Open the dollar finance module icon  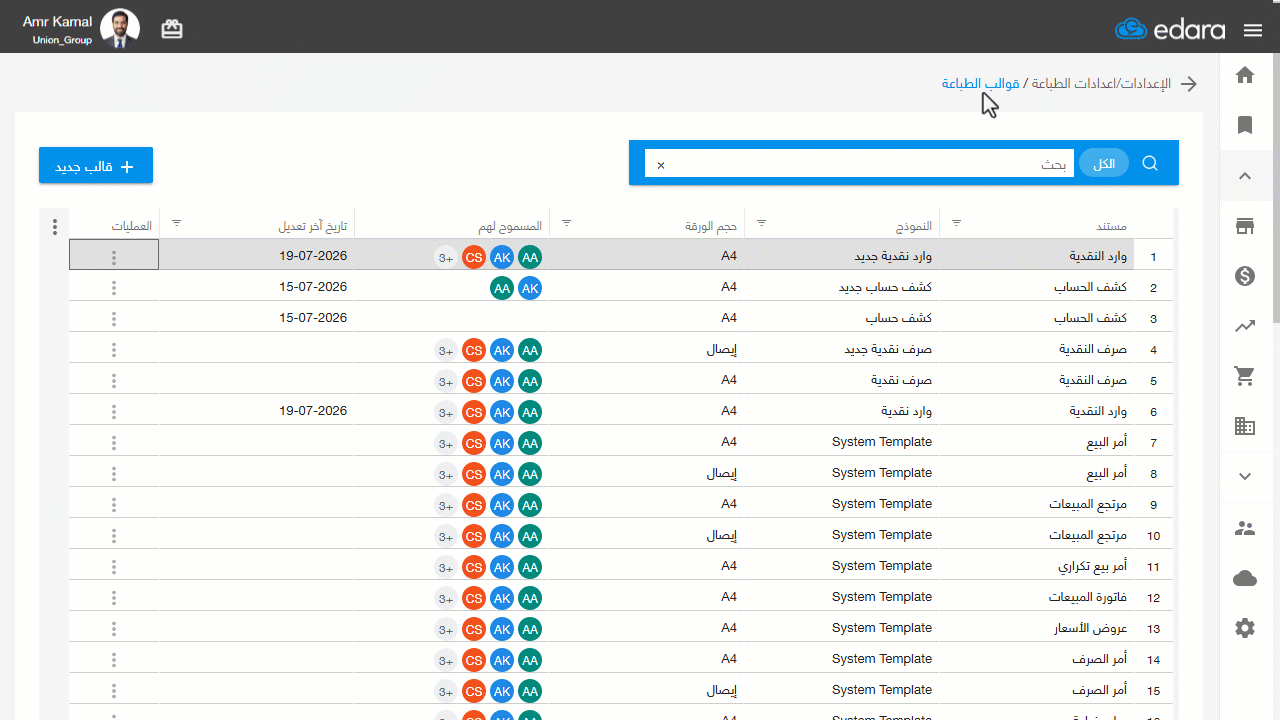click(x=1245, y=276)
